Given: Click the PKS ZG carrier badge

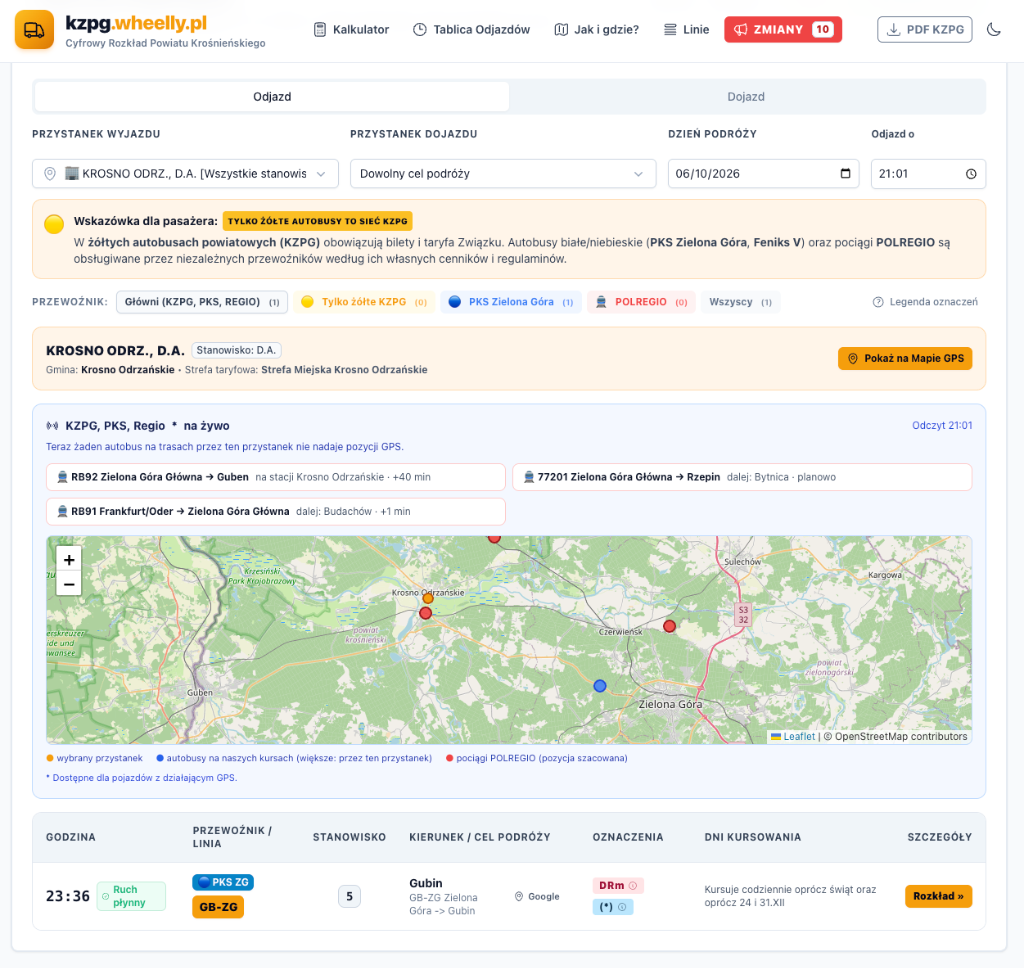Looking at the screenshot, I should pos(223,882).
